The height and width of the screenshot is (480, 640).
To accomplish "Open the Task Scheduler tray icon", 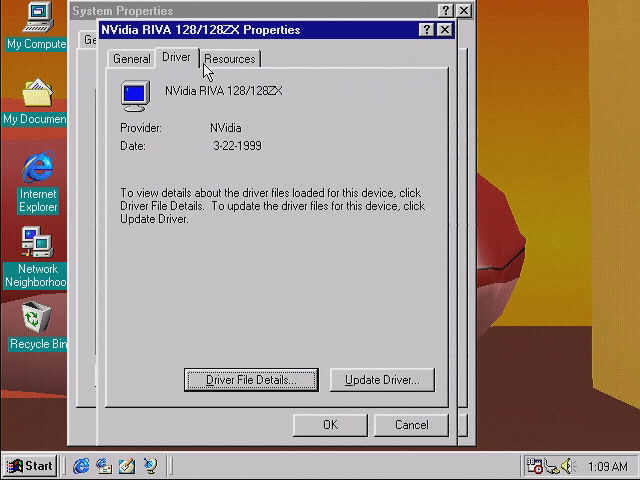I will click(x=534, y=466).
